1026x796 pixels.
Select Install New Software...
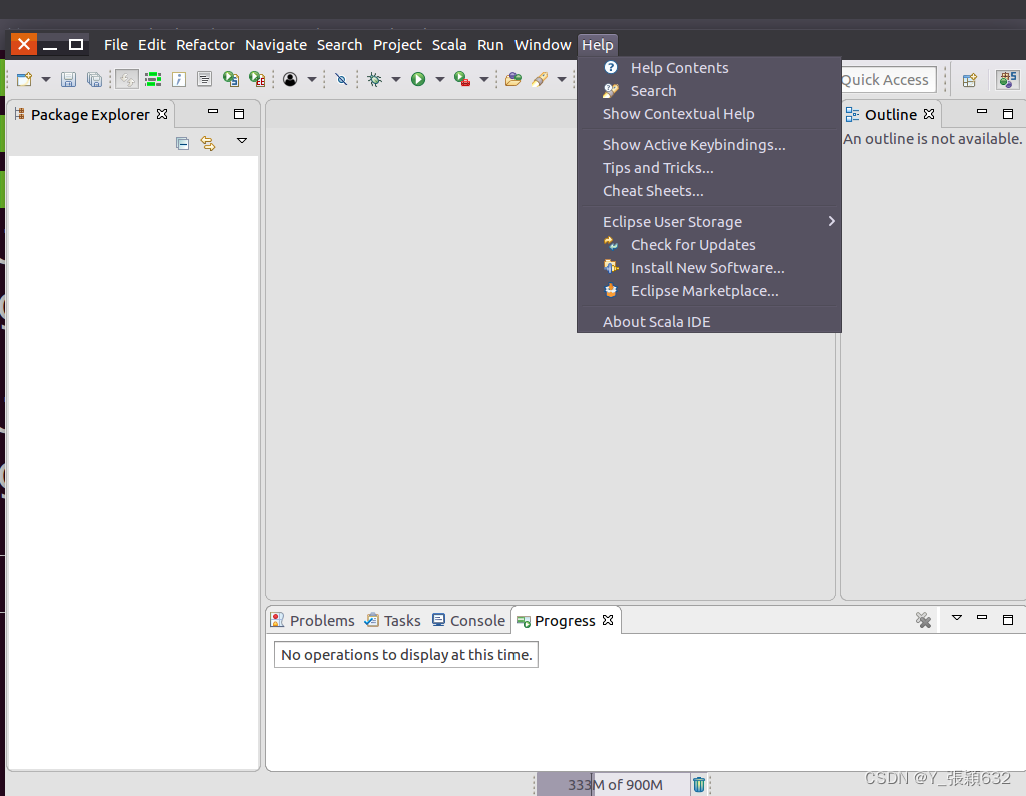click(709, 267)
